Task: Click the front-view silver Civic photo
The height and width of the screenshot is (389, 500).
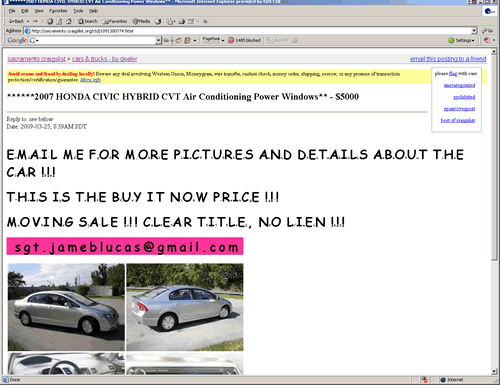Action: click(66, 307)
